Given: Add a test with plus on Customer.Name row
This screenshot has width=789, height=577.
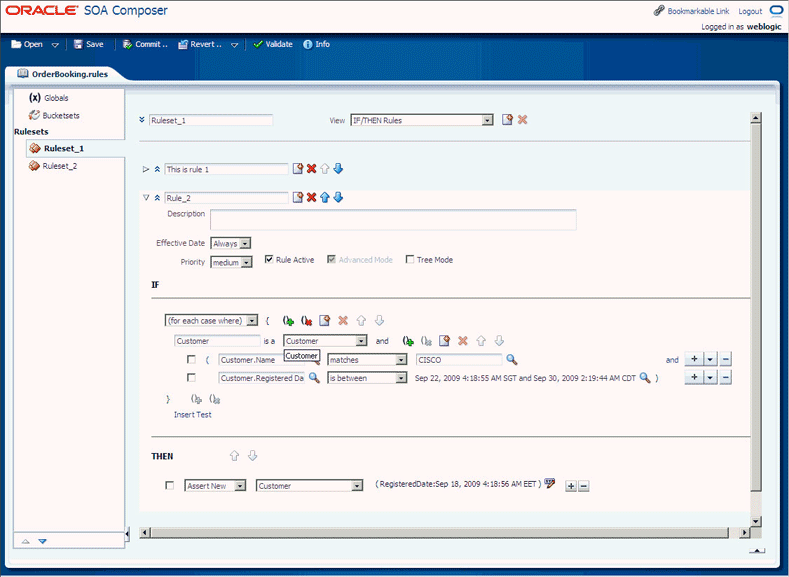Looking at the screenshot, I should (x=694, y=359).
